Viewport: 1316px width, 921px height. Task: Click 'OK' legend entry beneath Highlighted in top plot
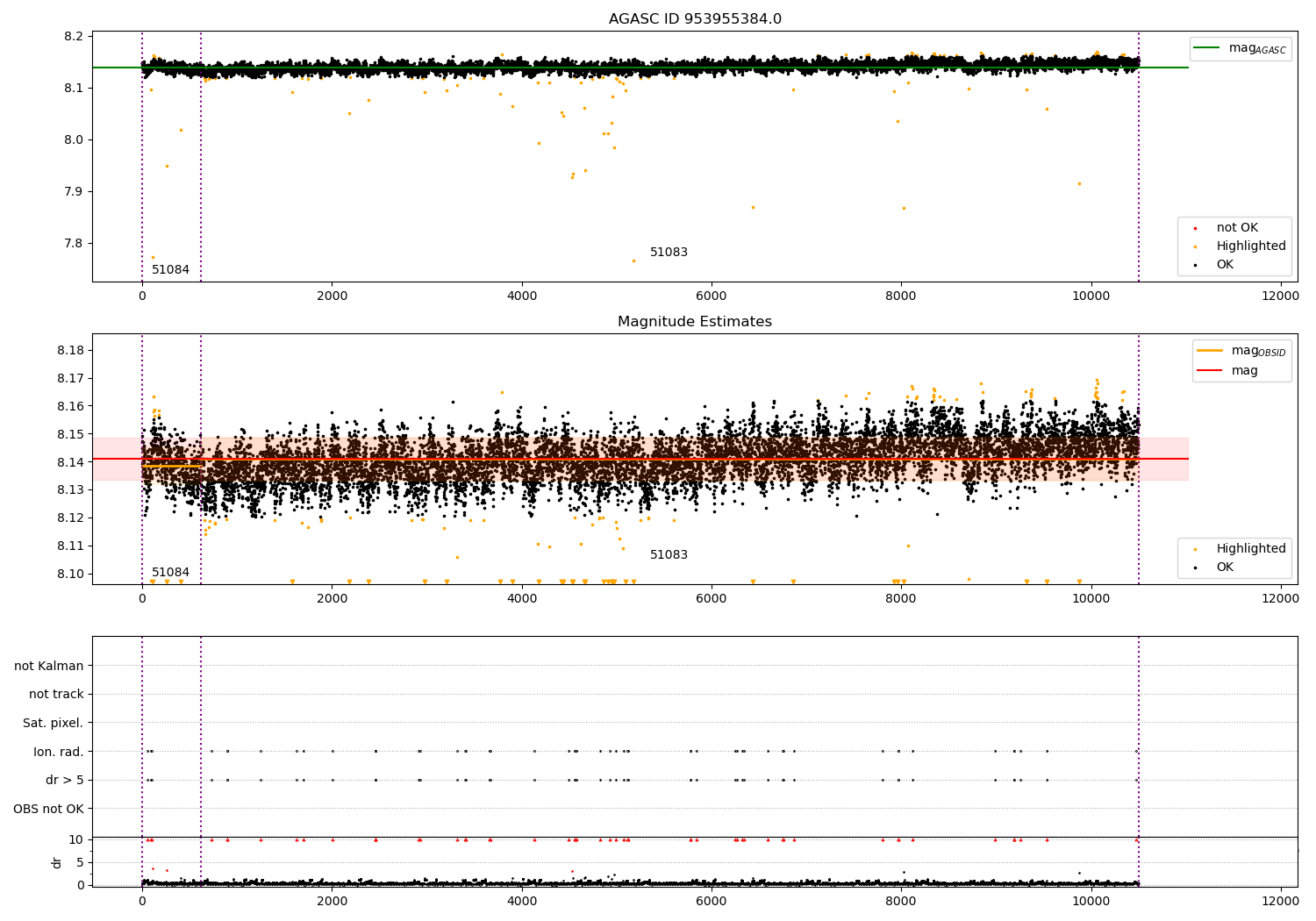point(1225,265)
